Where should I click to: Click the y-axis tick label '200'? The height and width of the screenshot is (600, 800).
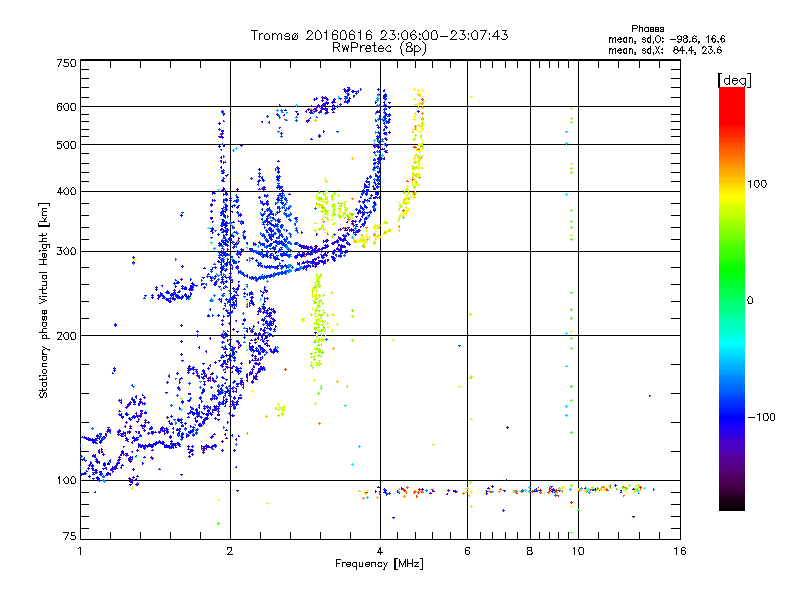(x=67, y=336)
